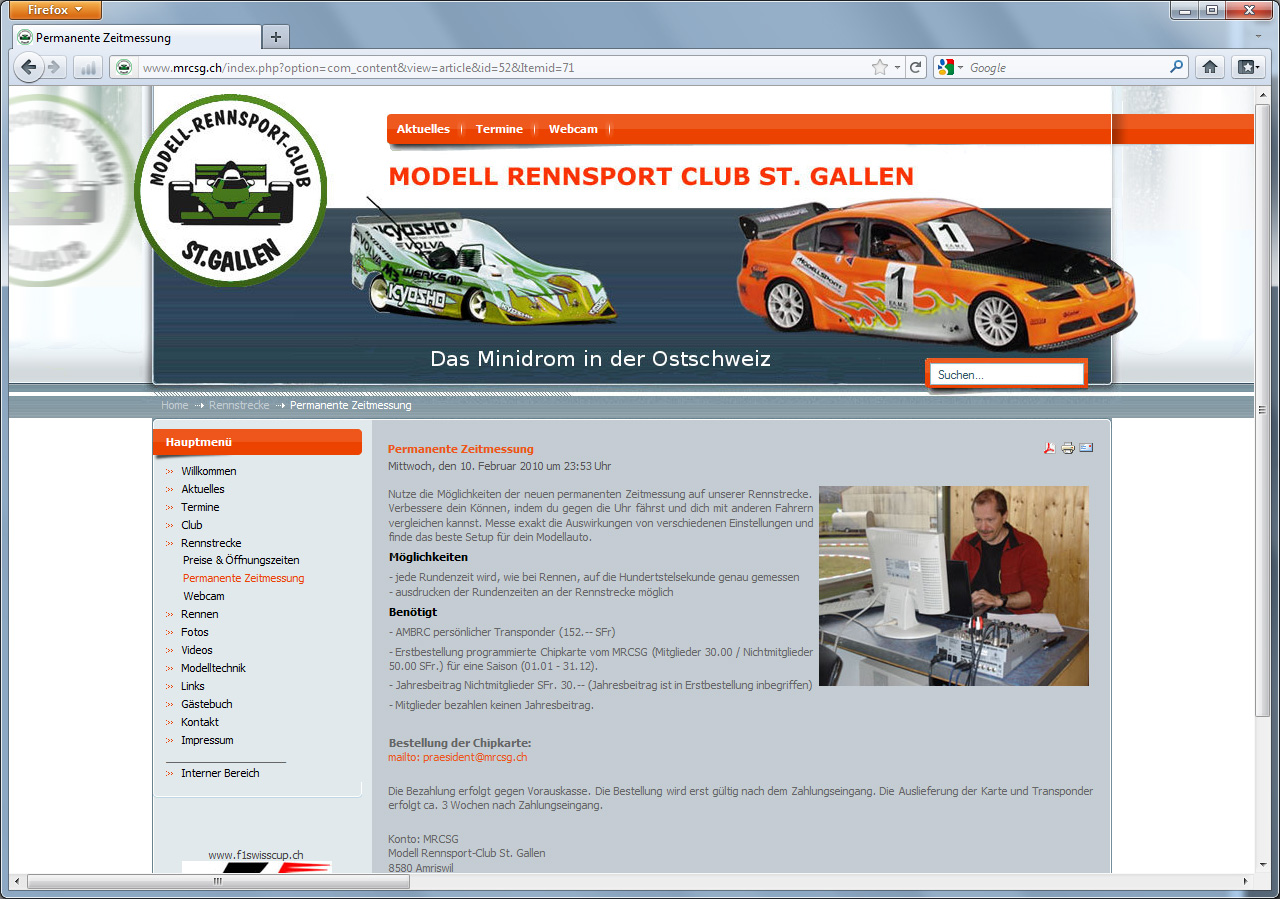The height and width of the screenshot is (899, 1280).
Task: Select the Permanente Zeitmessung submenu entry
Action: [243, 578]
